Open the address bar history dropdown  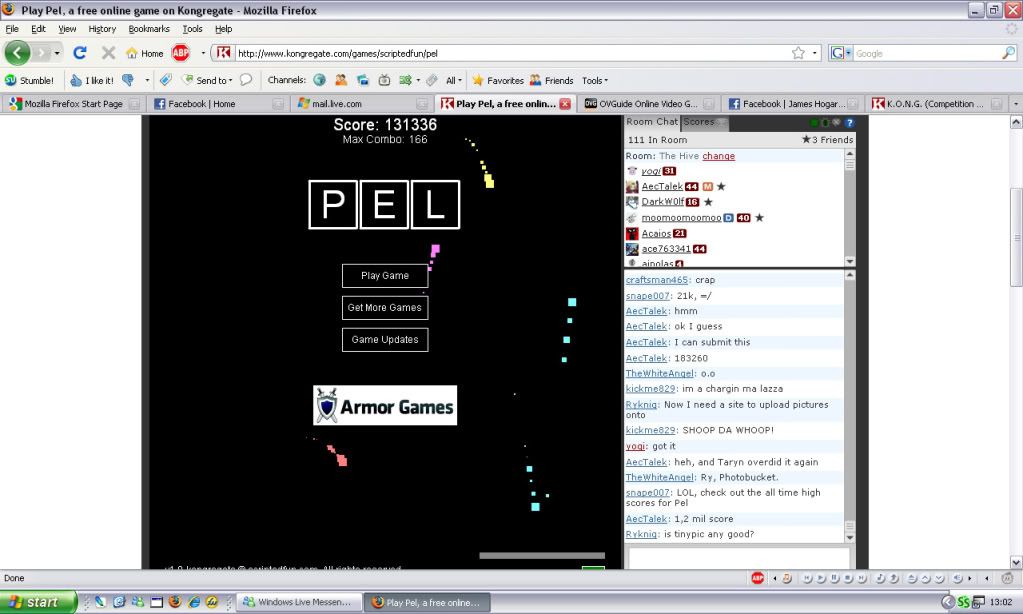814,53
